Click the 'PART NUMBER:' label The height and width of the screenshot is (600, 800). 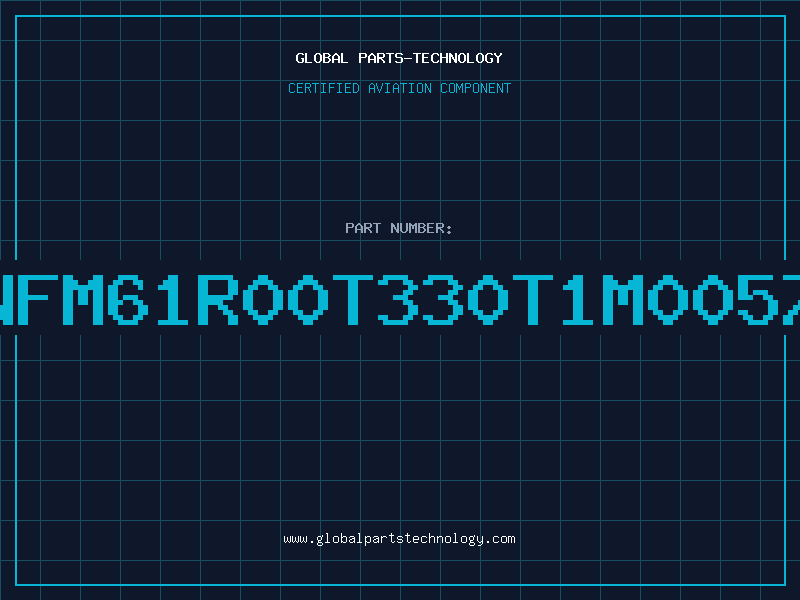[x=399, y=228]
